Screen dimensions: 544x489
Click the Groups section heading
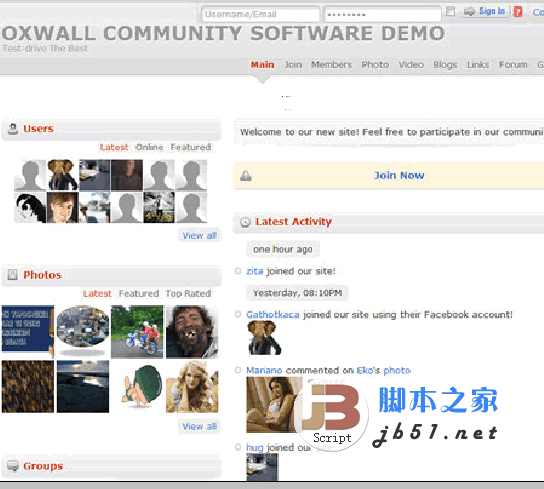click(x=43, y=466)
